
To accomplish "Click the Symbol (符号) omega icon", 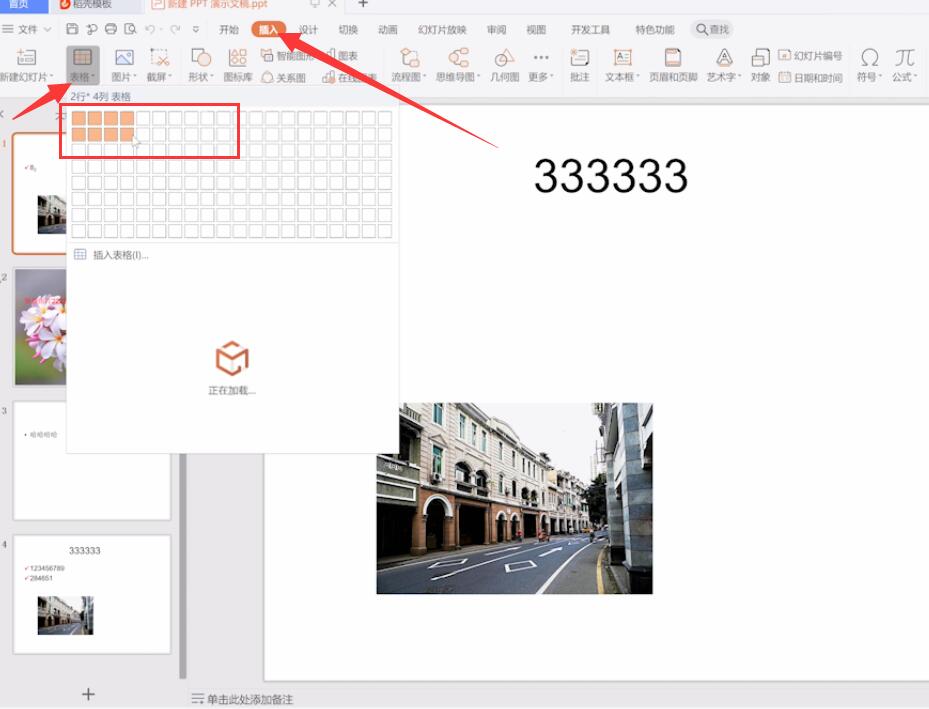I will (x=869, y=57).
